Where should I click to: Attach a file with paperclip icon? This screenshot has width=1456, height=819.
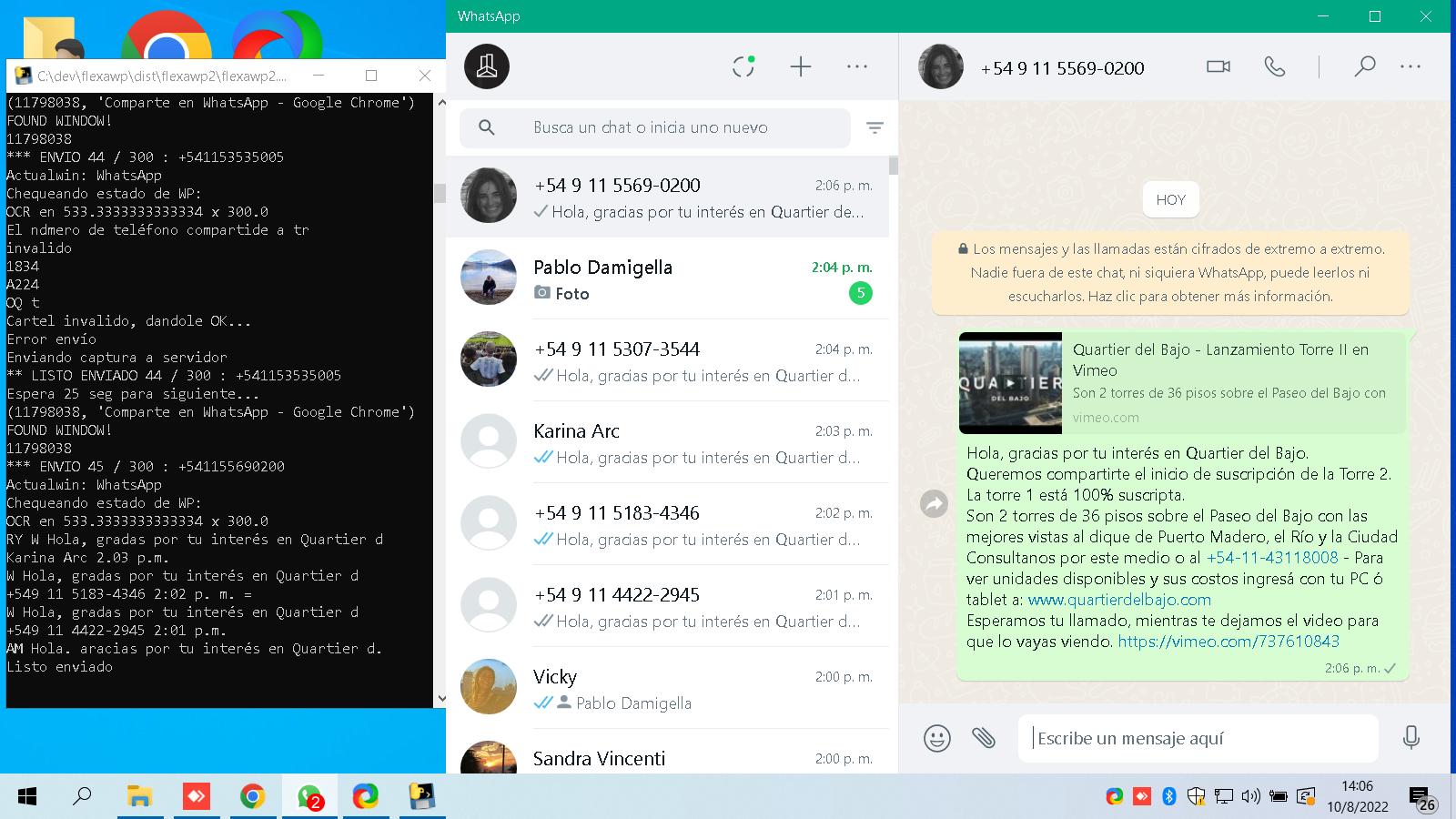point(984,737)
